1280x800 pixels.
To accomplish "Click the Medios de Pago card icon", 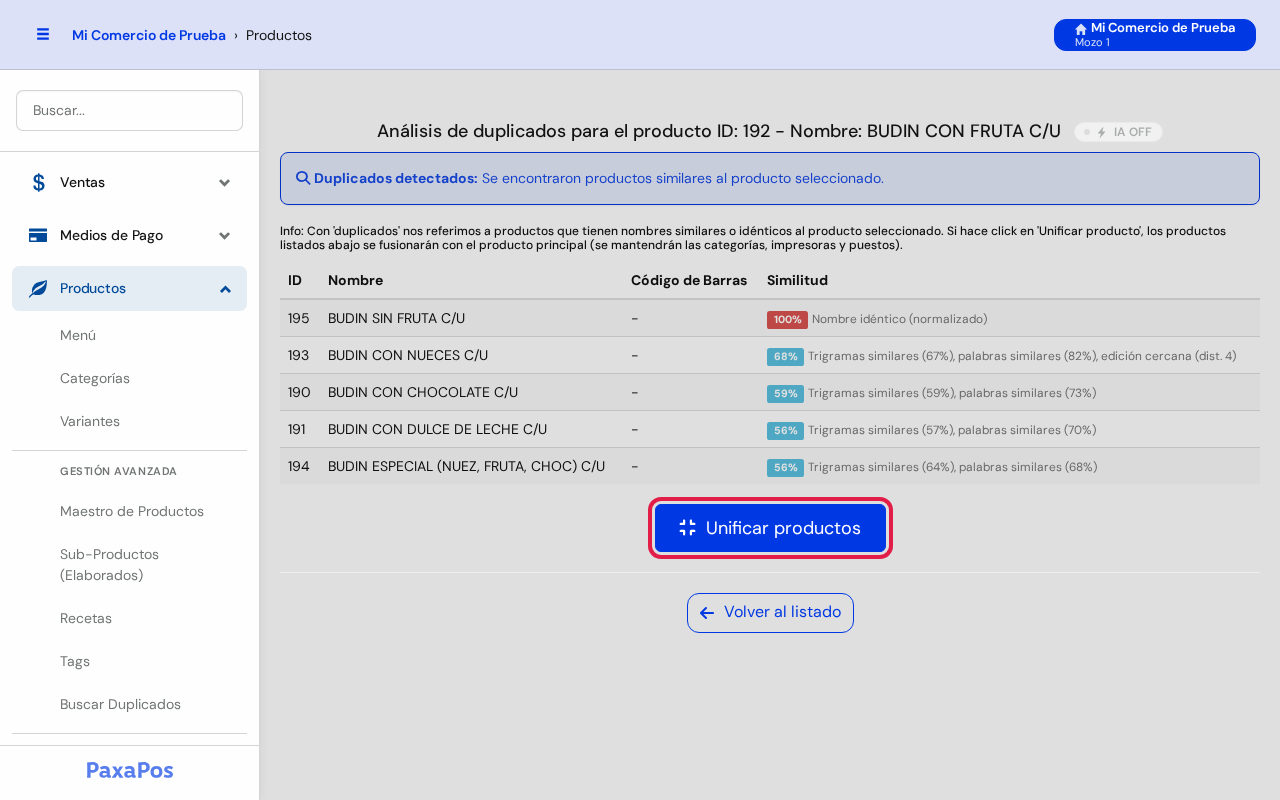I will [x=38, y=235].
